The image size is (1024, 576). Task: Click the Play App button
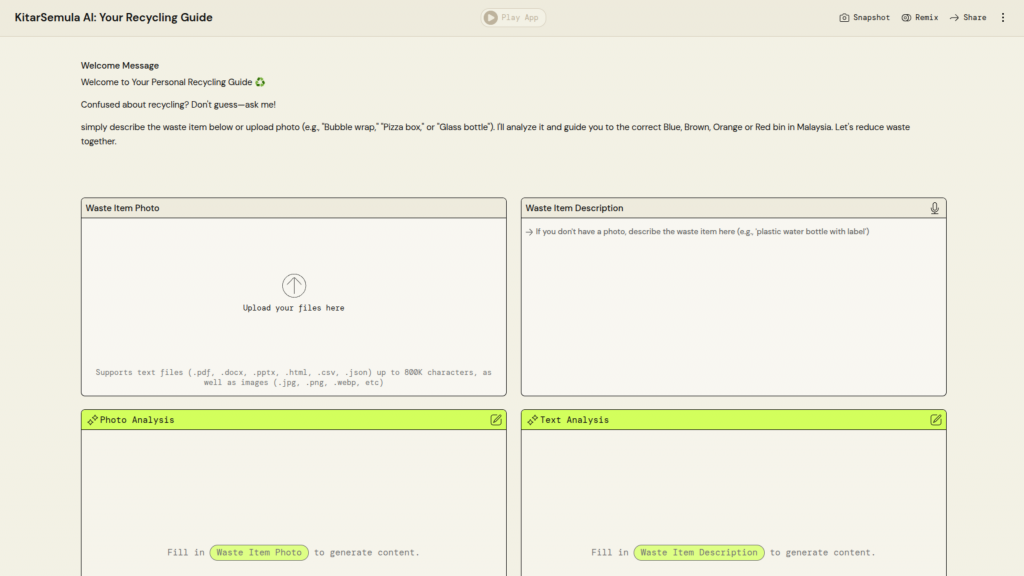point(513,17)
